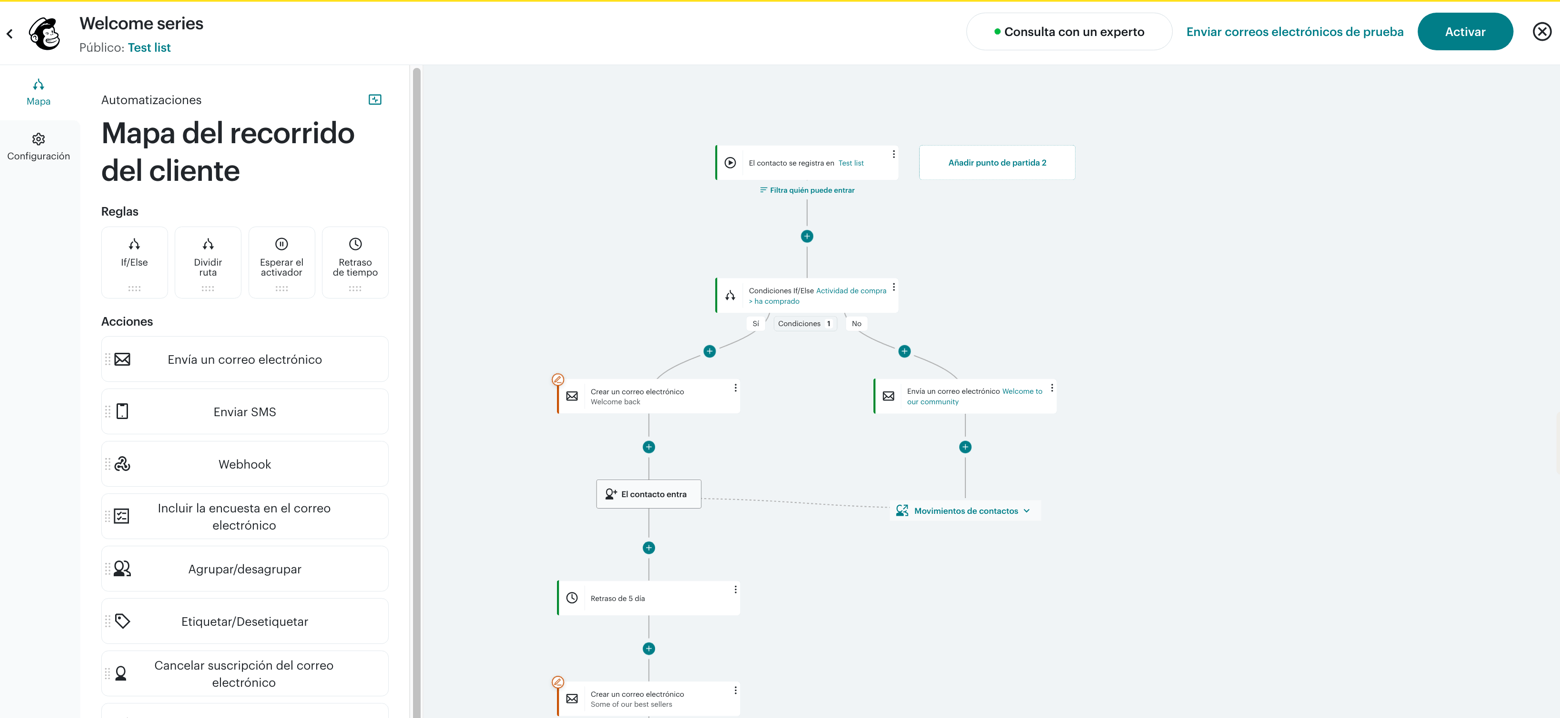The height and width of the screenshot is (718, 1560).
Task: Select the Dividir ruta rule tile
Action: (208, 262)
